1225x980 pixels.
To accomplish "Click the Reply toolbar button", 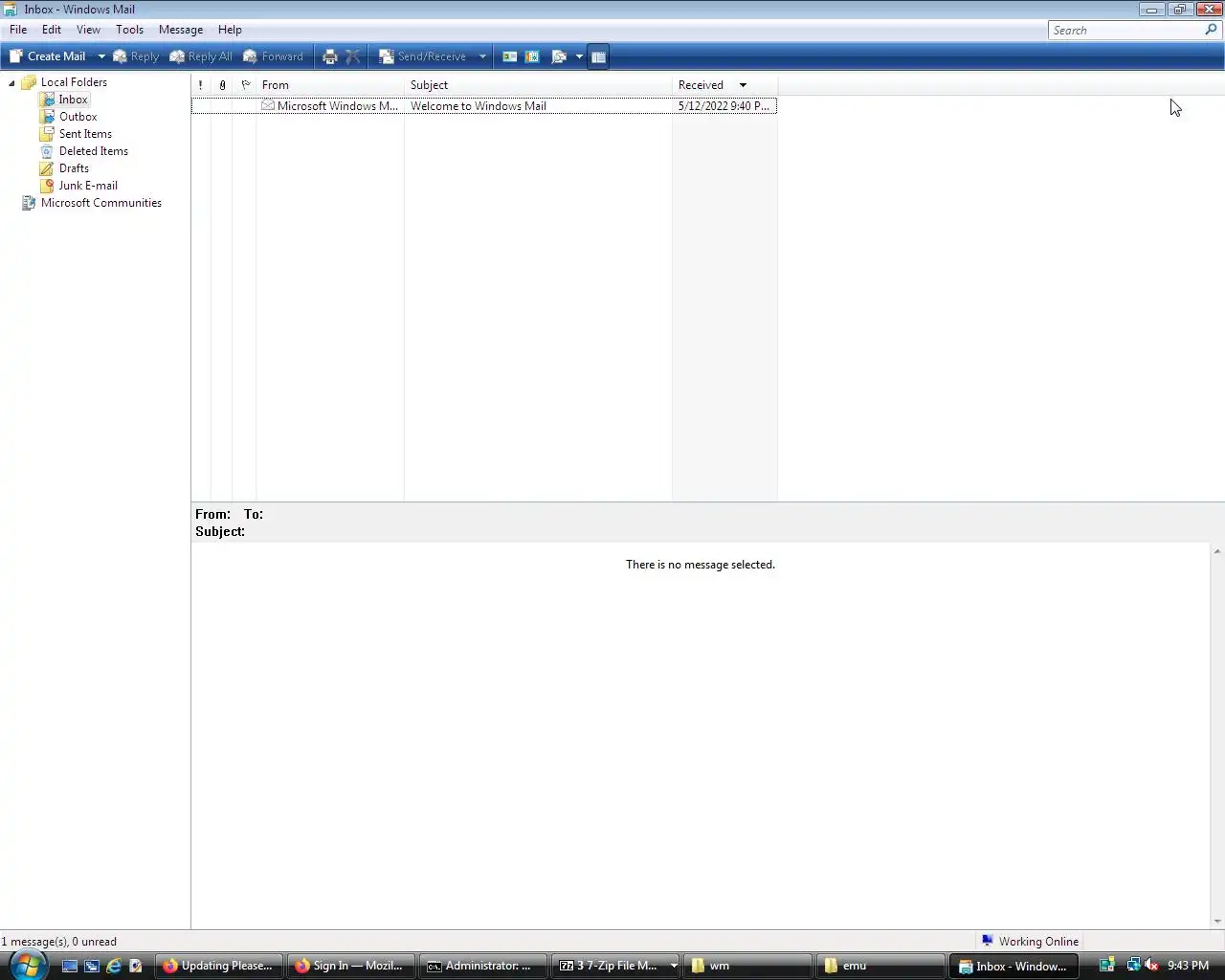I will (136, 56).
